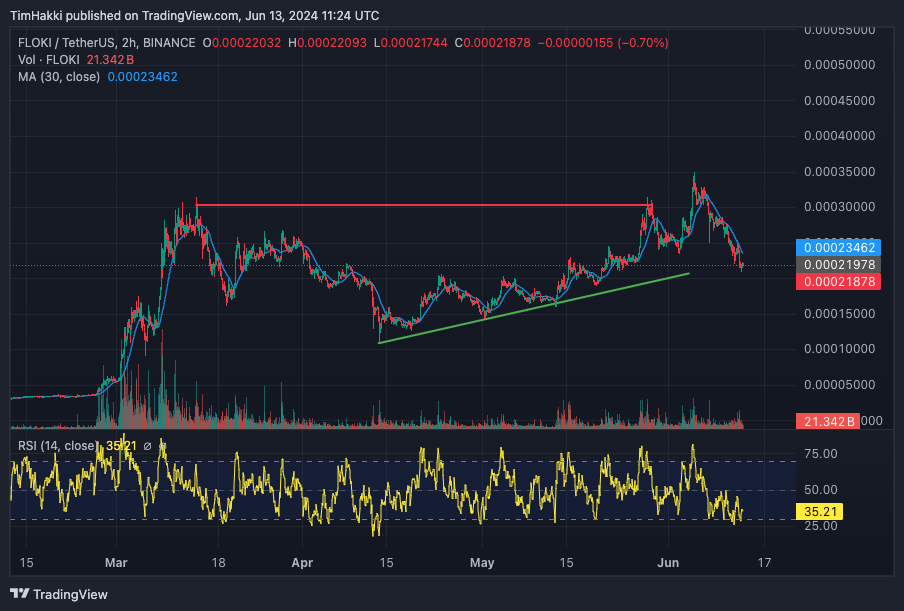The height and width of the screenshot is (611, 904).
Task: Click the 0.00035000 price scale label
Action: [x=847, y=172]
